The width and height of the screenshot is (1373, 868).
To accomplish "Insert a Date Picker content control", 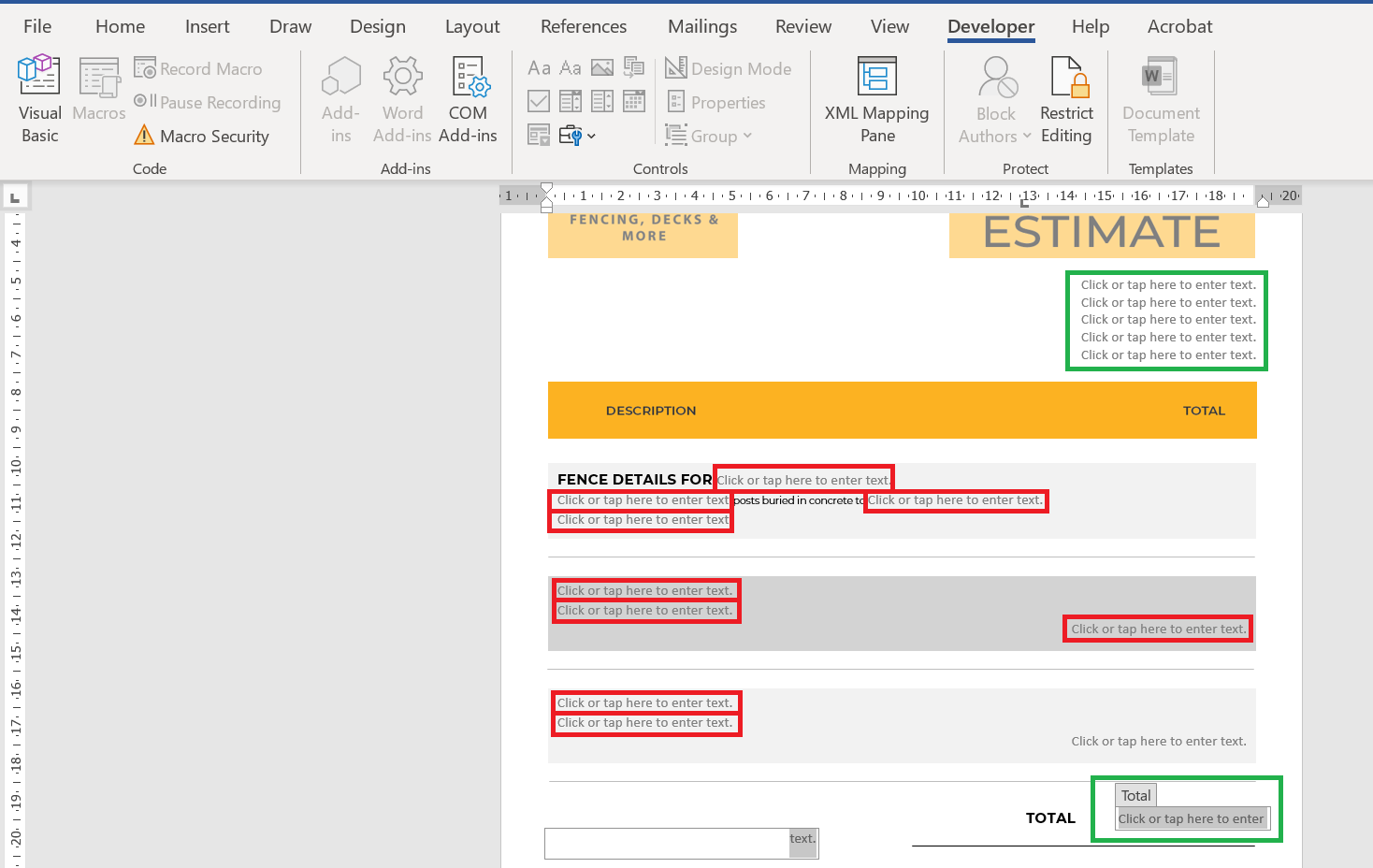I will point(634,101).
